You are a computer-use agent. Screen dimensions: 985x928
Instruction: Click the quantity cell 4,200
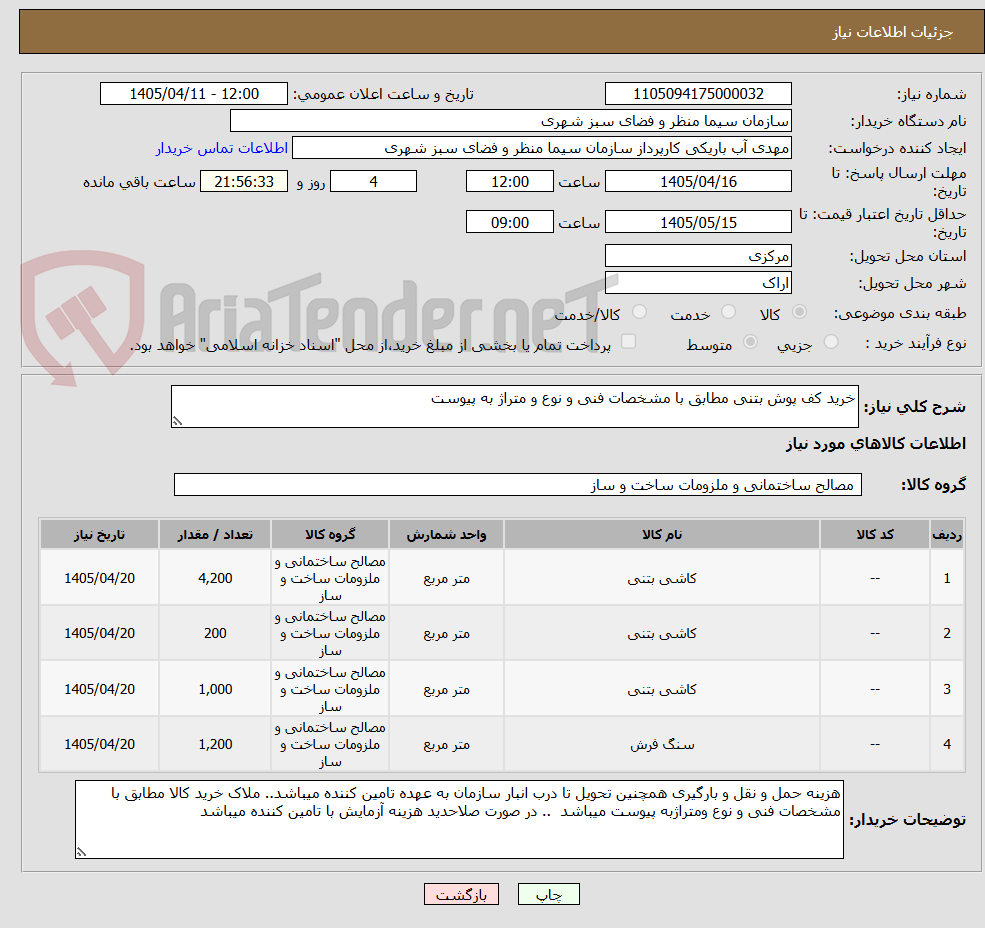point(215,578)
